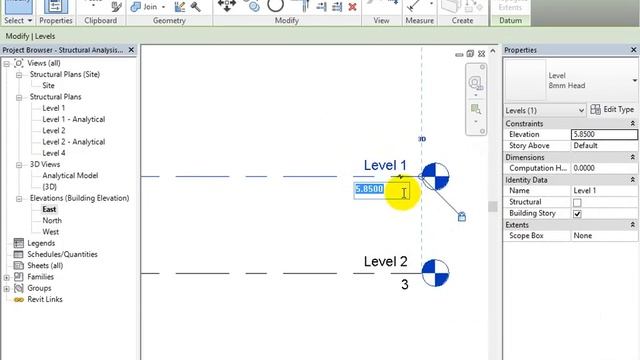Screen dimensions: 640x360
Task: Click the Level 2 name label in canvas
Action: click(x=385, y=262)
